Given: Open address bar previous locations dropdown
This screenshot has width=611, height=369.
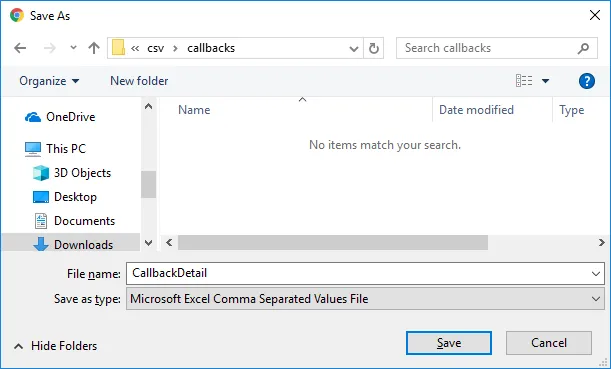Looking at the screenshot, I should (354, 48).
